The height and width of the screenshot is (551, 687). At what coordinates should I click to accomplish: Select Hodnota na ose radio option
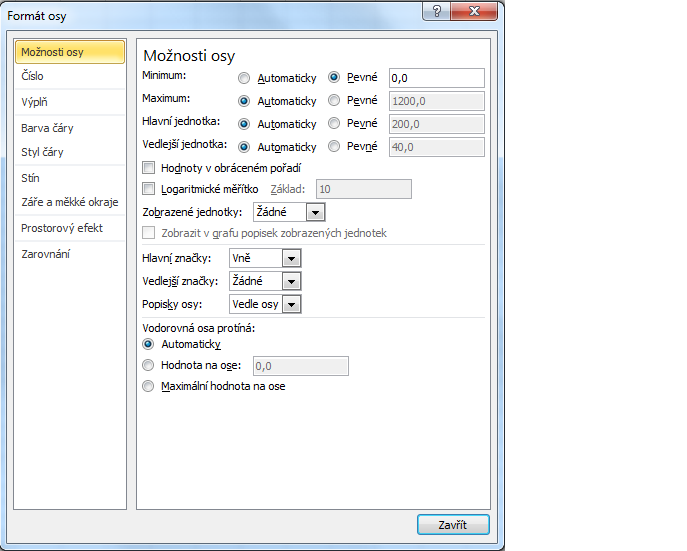pyautogui.click(x=149, y=366)
